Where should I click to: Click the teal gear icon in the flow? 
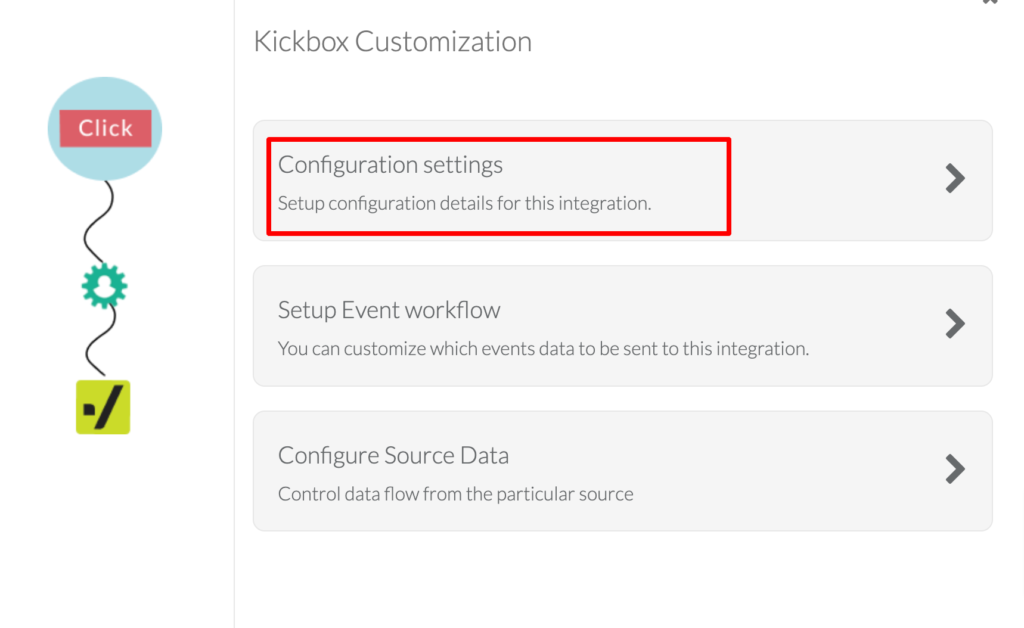pyautogui.click(x=104, y=287)
